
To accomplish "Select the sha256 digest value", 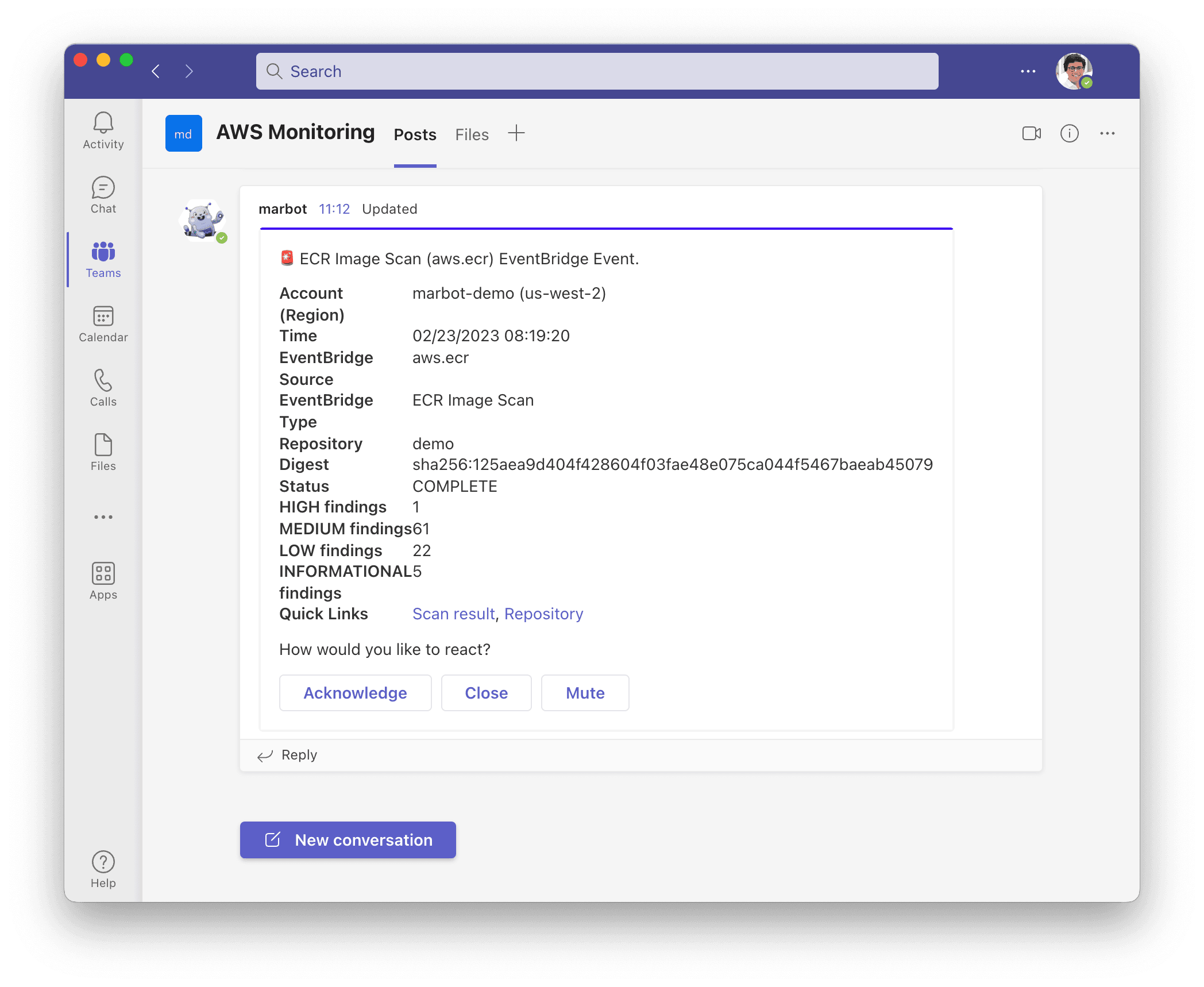I will pyautogui.click(x=673, y=464).
